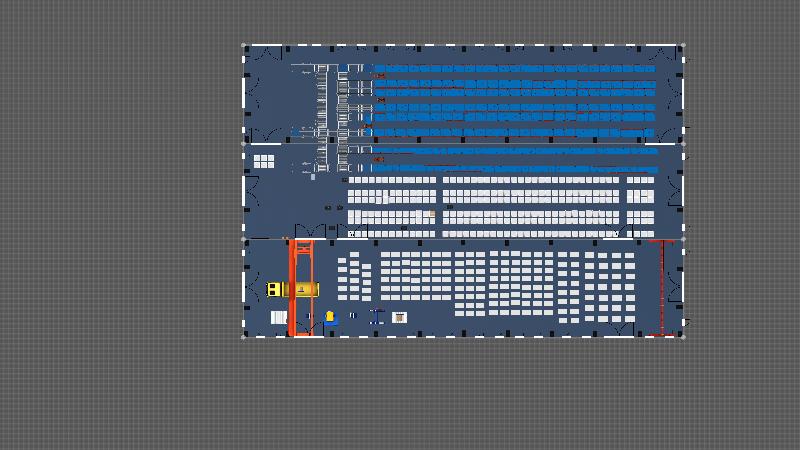Select the red item at top rack start
This screenshot has height=450, width=800.
pyautogui.click(x=379, y=75)
